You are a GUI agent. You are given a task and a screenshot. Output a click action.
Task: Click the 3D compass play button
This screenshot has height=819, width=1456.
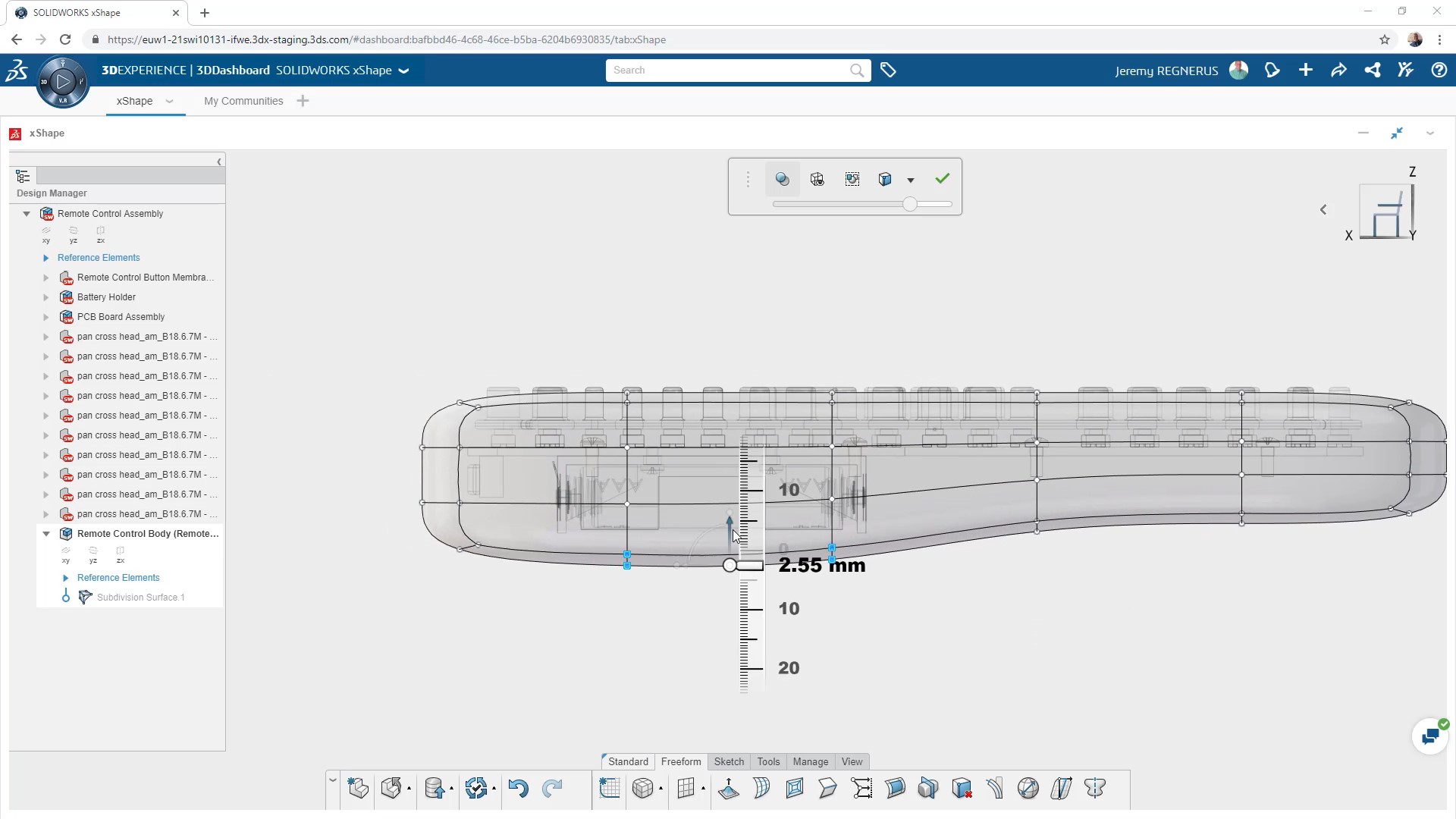pyautogui.click(x=63, y=81)
